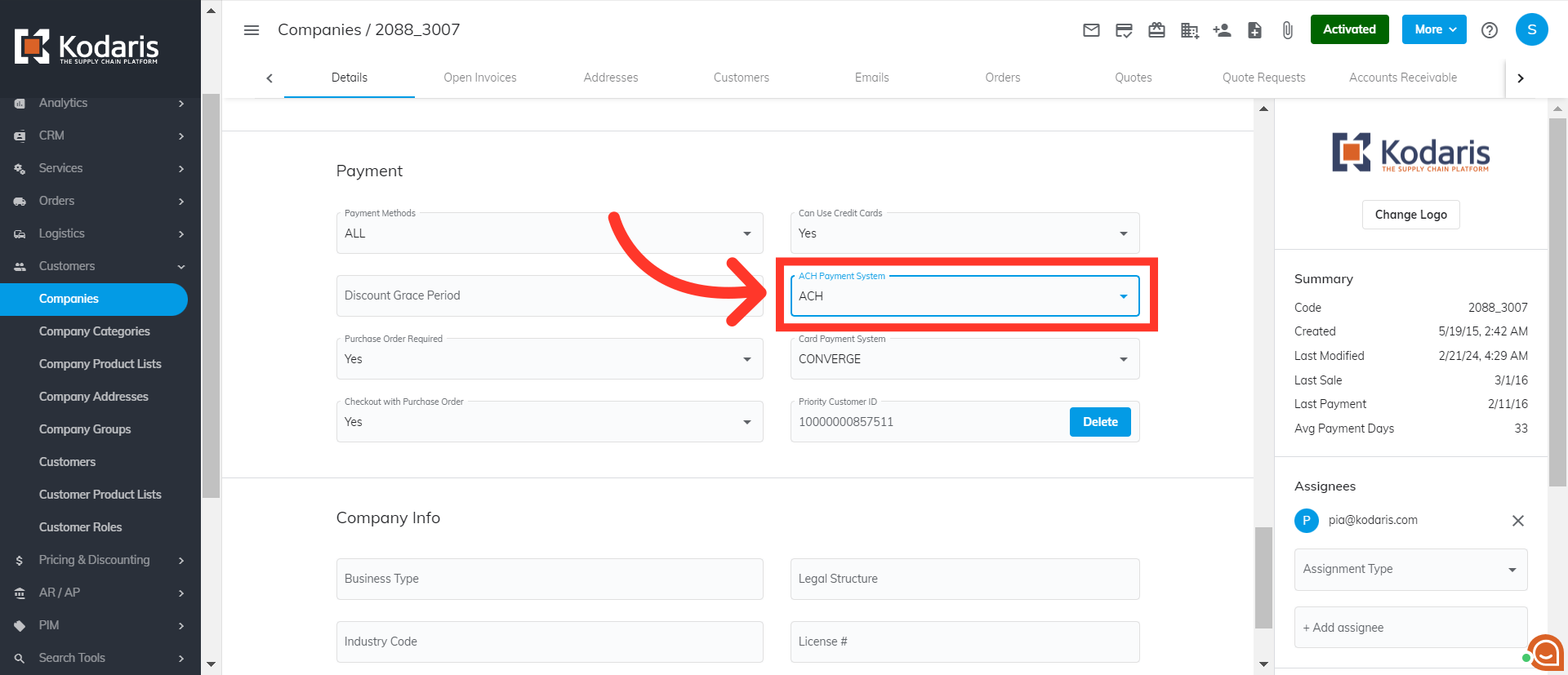Image resolution: width=1568 pixels, height=675 pixels.
Task: Switch to the Emails tab
Action: 872,78
